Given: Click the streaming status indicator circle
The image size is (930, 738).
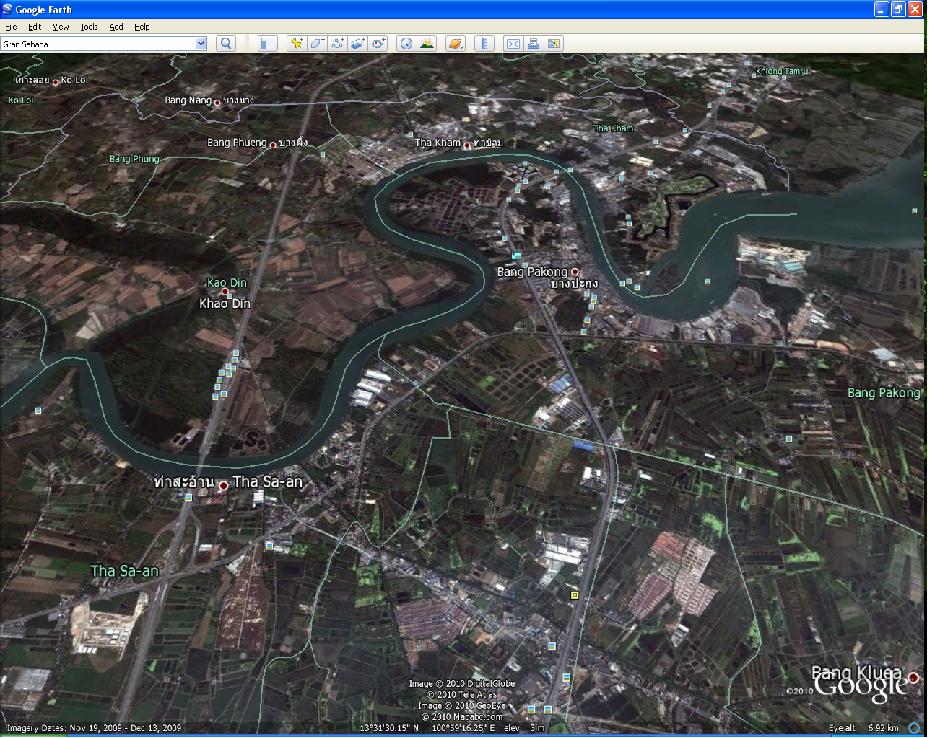Looking at the screenshot, I should [x=914, y=728].
